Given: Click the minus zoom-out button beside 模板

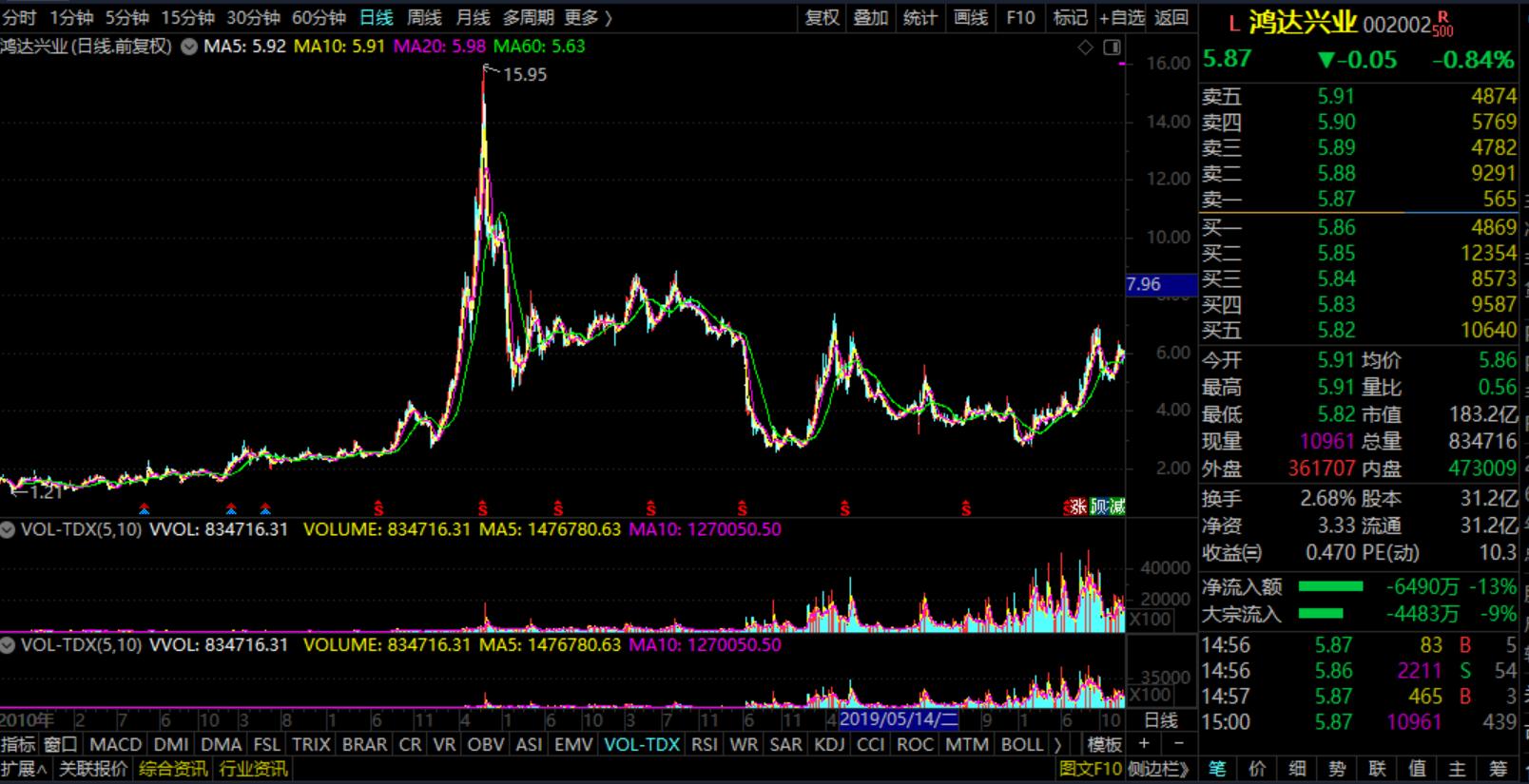Looking at the screenshot, I should point(1179,744).
